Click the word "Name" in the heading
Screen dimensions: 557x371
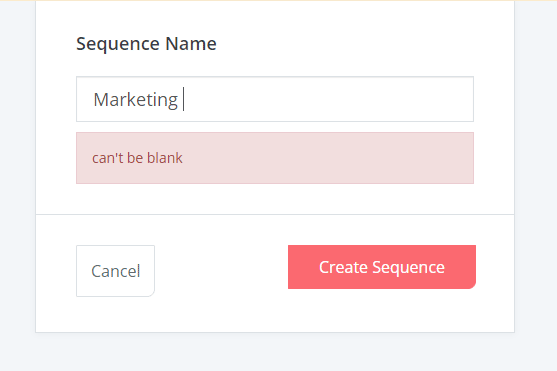[x=191, y=44]
